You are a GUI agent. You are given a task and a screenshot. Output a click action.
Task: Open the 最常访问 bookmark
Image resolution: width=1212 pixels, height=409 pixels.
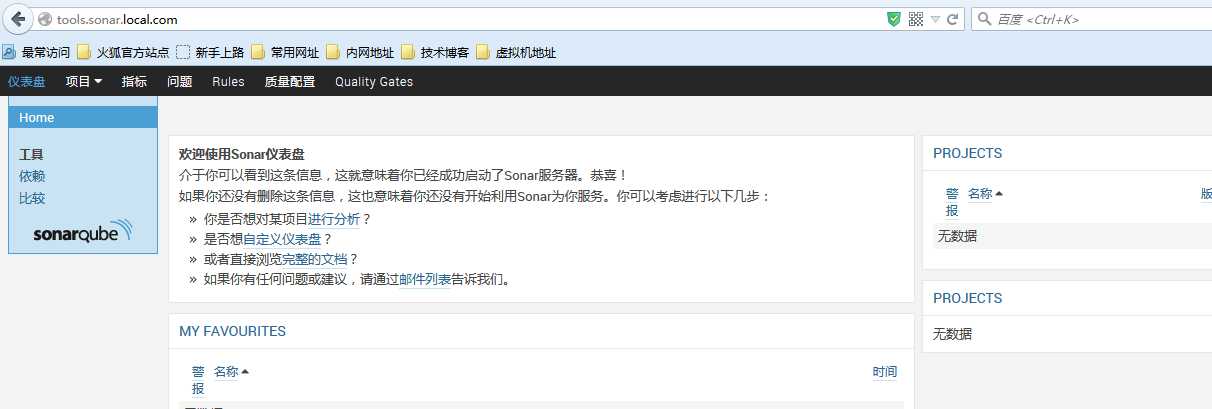(x=37, y=52)
